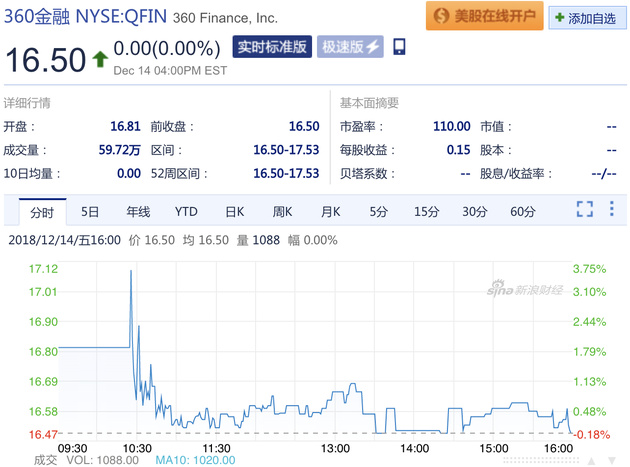Viewport: 630px width, 467px height.
Task: Choose the 15分 fifteen-minute tab
Action: coord(427,212)
